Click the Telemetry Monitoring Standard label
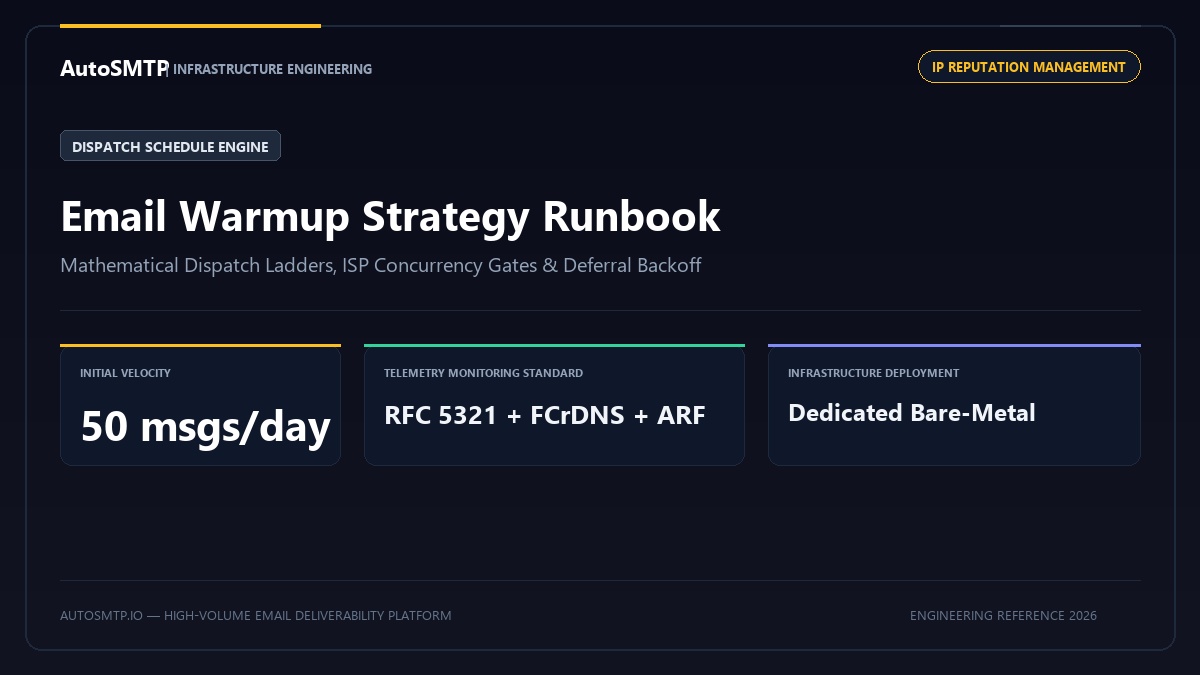 point(483,373)
